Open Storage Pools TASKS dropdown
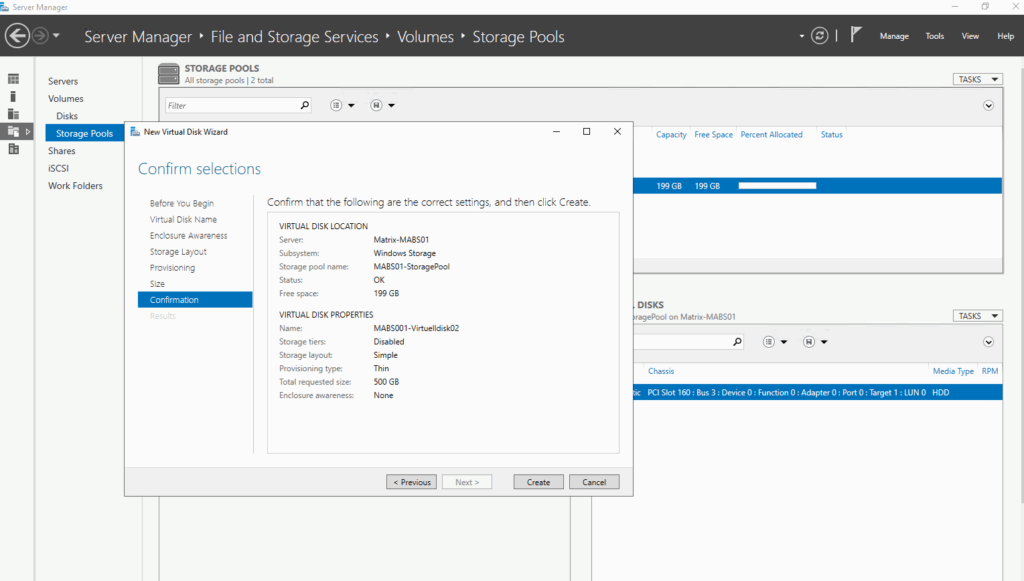 [x=978, y=79]
